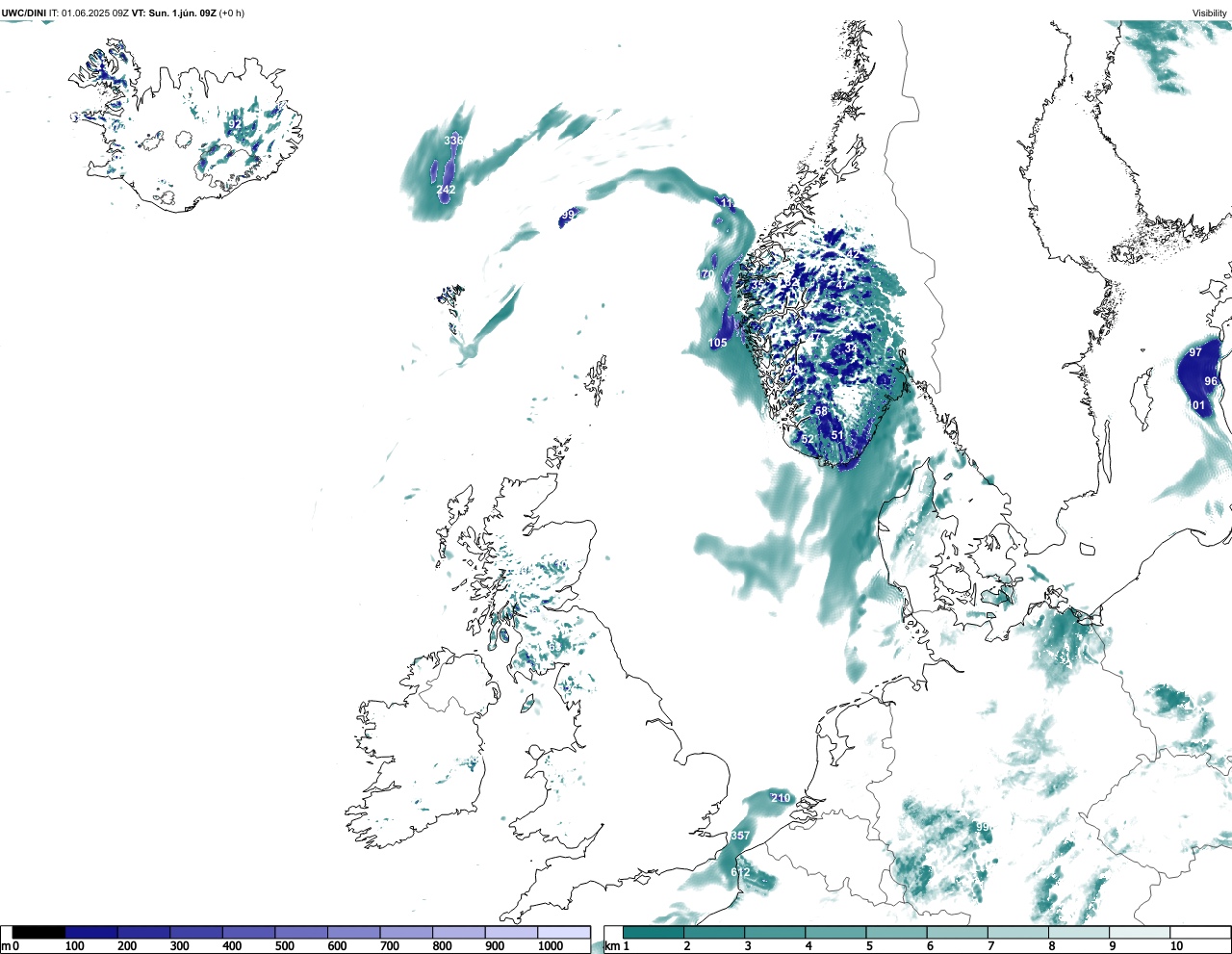
Task: Click the '105' value off western Norway
Action: coord(718,344)
